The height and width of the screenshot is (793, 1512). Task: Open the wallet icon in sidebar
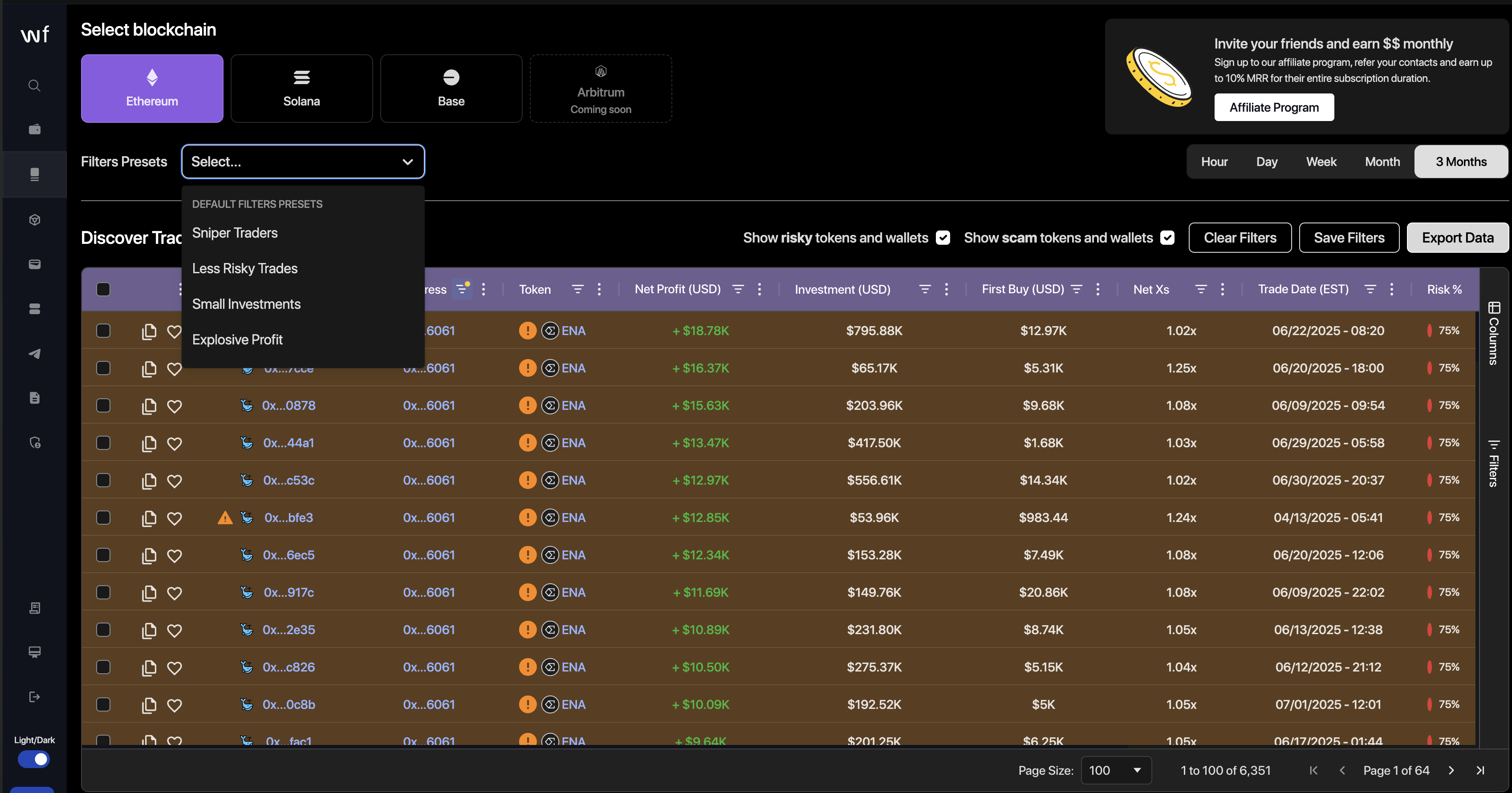point(35,129)
